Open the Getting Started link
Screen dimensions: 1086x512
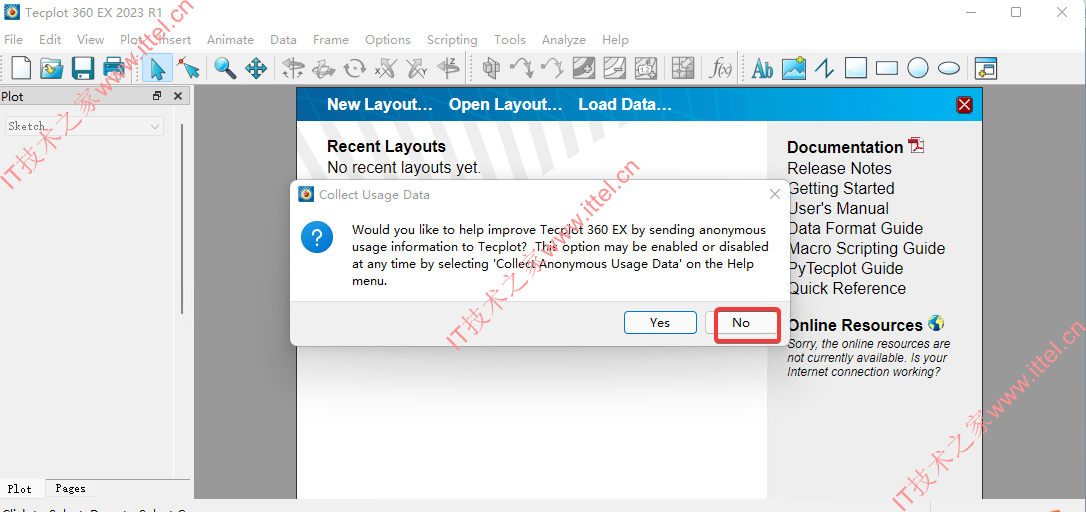point(841,188)
